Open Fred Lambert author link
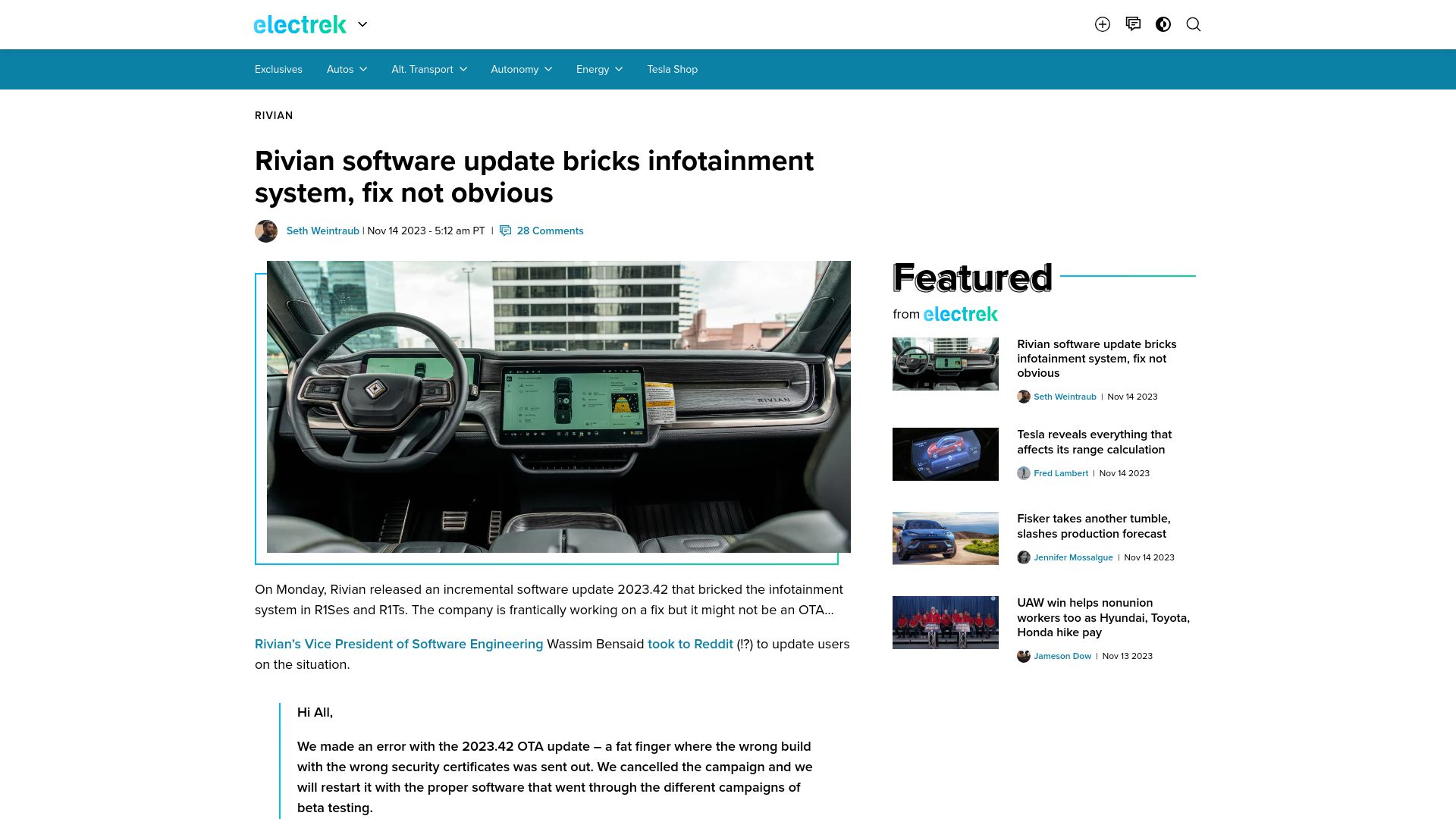Image resolution: width=1456 pixels, height=819 pixels. click(1061, 473)
